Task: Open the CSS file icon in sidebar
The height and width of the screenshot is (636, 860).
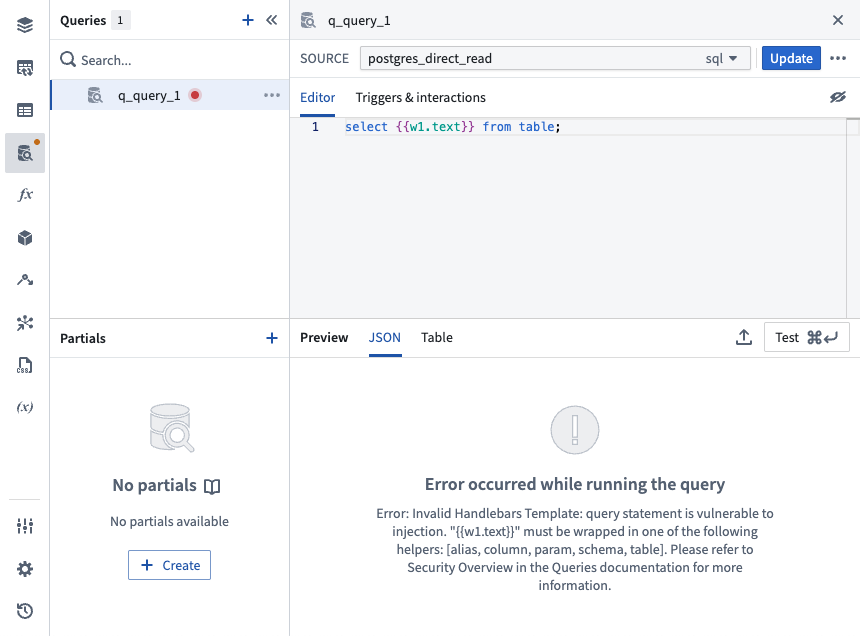Action: (x=25, y=365)
